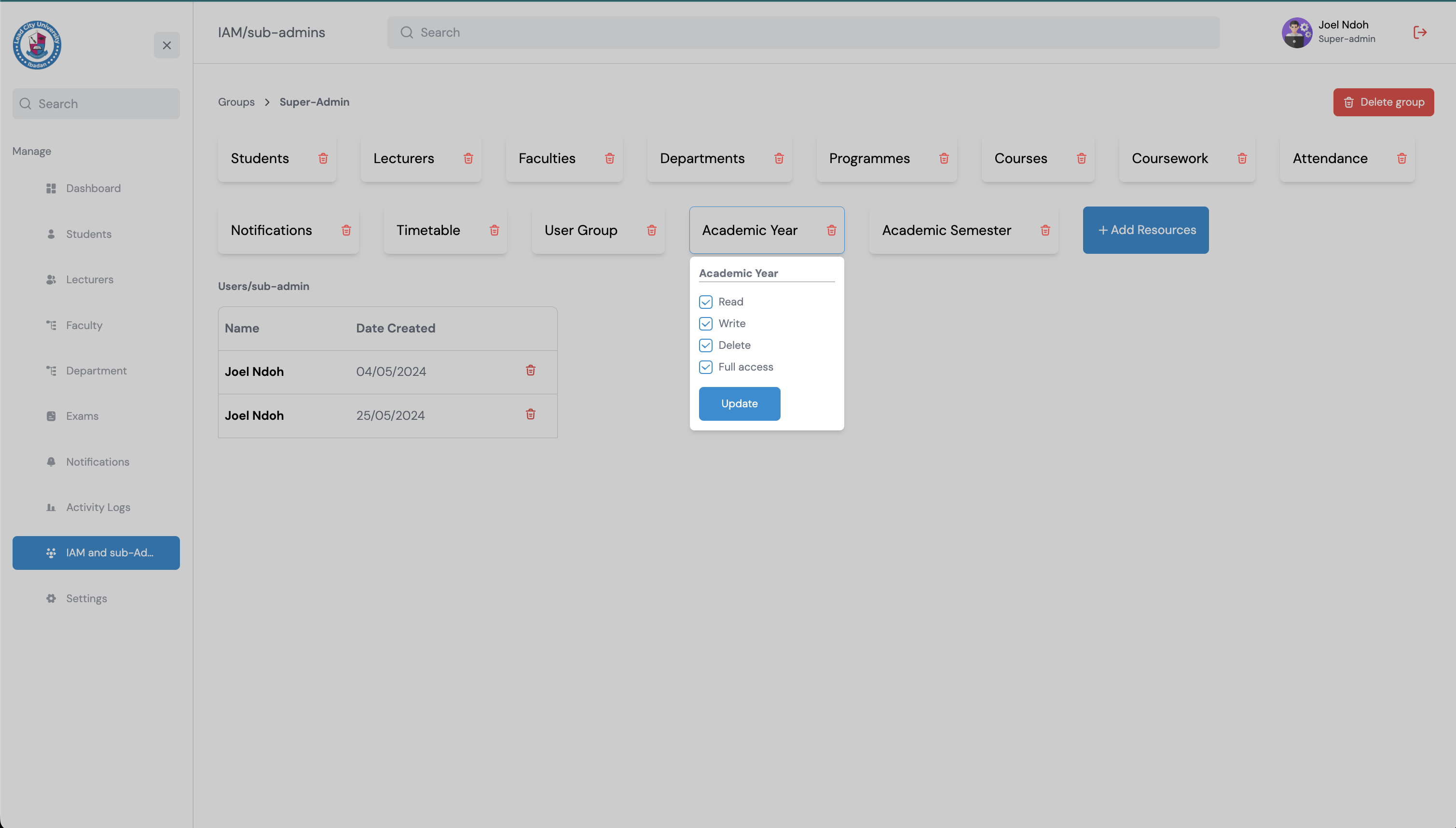
Task: Click the Lead City University logo
Action: click(x=37, y=45)
